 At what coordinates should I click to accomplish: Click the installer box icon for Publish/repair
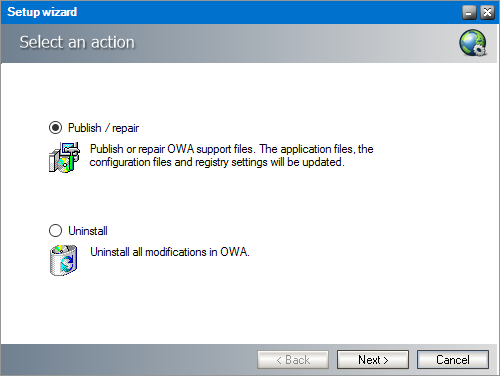pos(64,157)
